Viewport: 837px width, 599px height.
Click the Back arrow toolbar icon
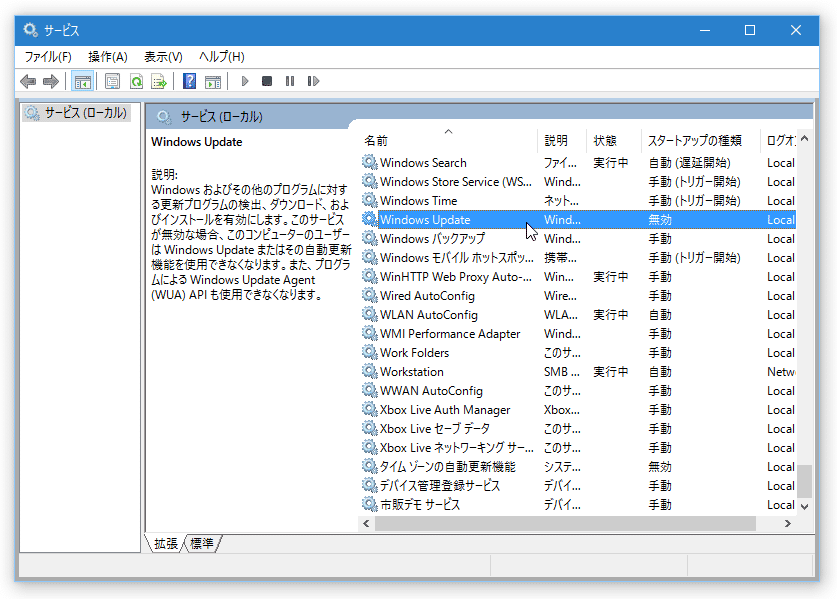point(28,81)
